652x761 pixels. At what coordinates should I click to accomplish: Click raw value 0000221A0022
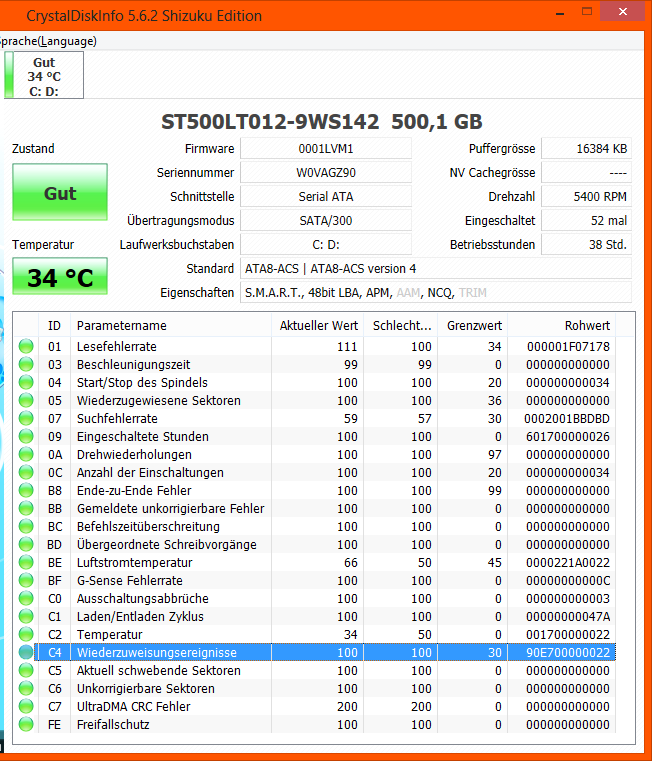568,562
